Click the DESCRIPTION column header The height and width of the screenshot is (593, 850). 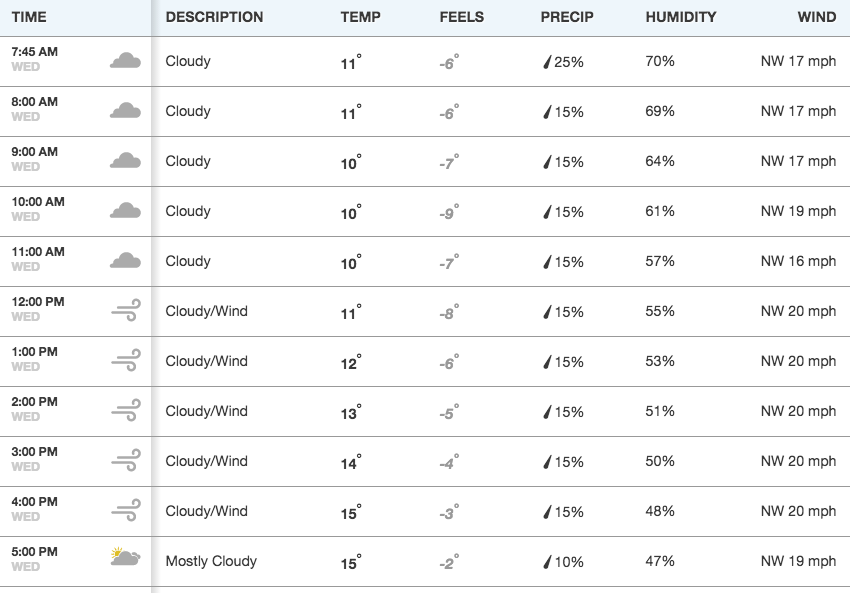[214, 17]
